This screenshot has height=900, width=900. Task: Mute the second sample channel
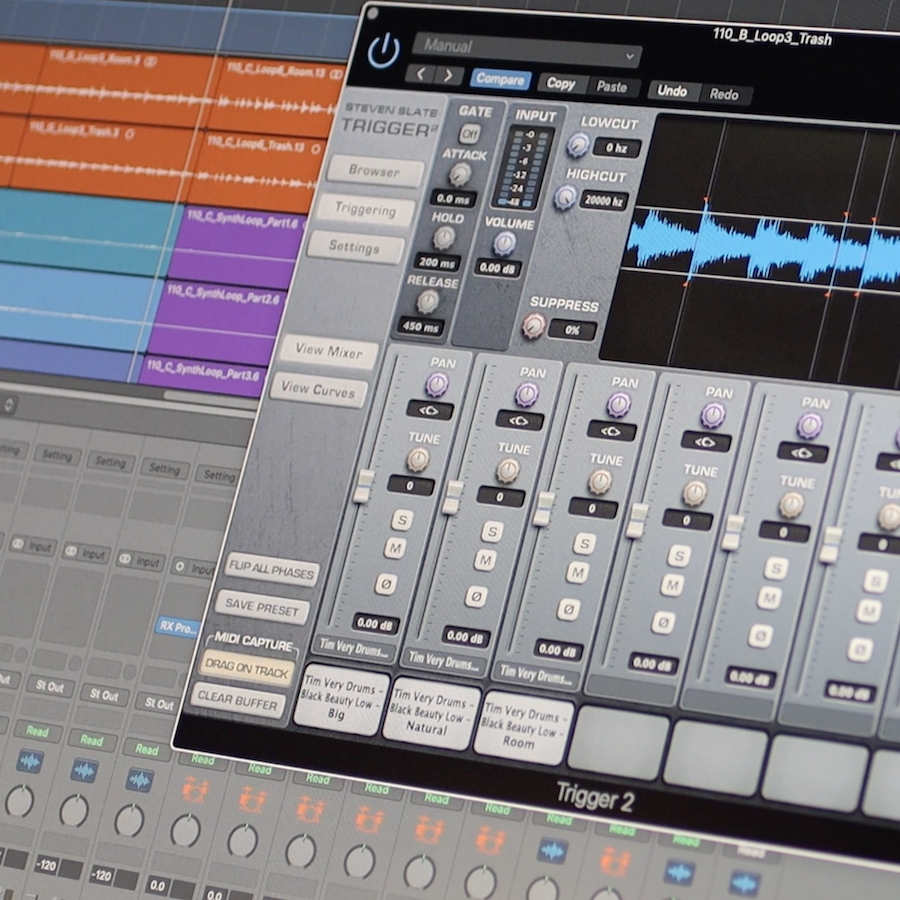click(485, 560)
